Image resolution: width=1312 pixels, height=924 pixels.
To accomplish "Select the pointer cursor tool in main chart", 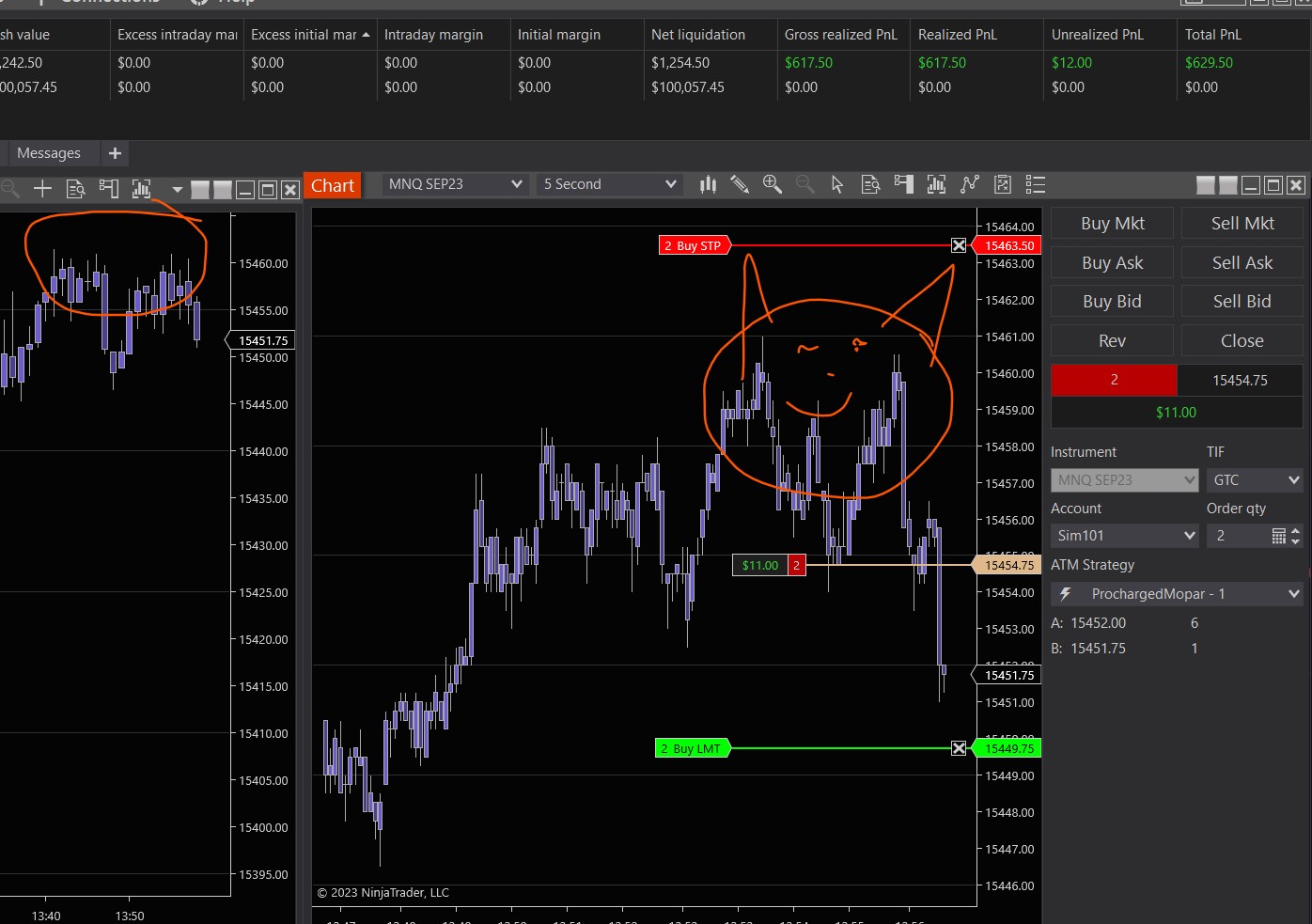I will (x=837, y=184).
